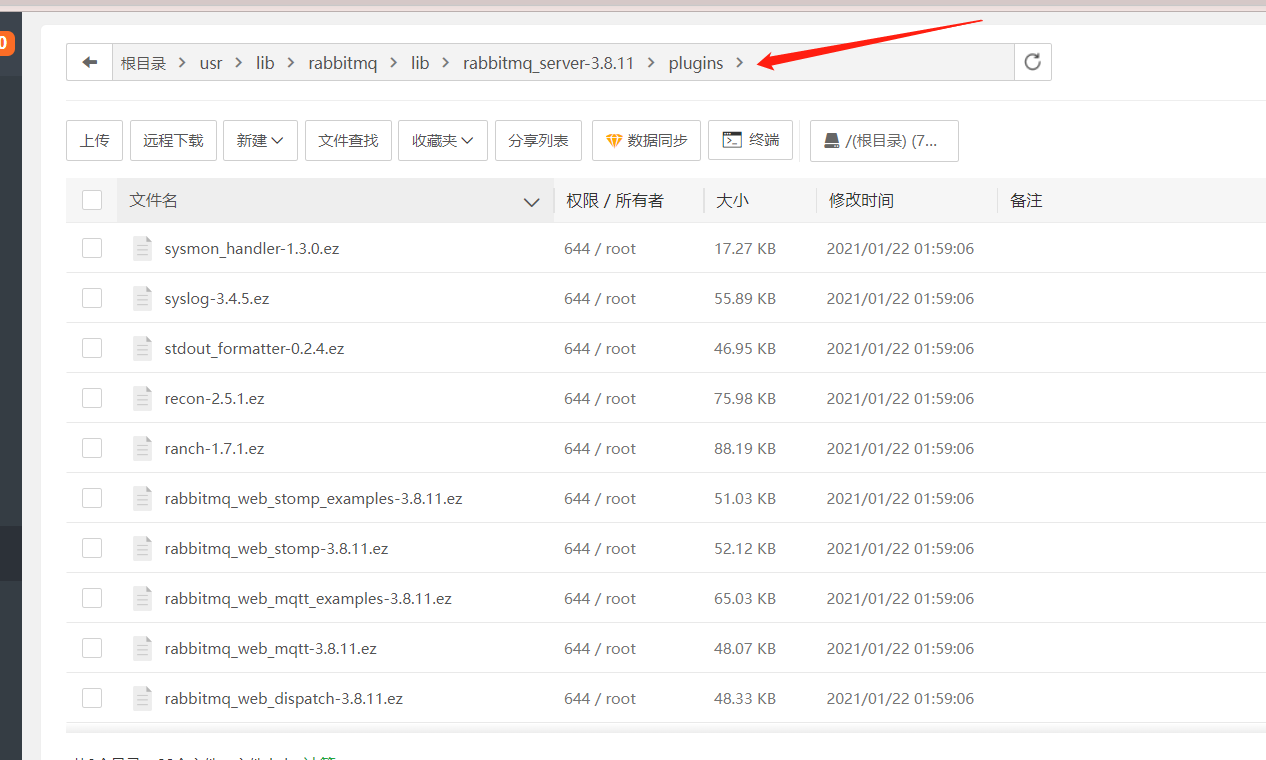Click the stdout_formatter-0.2.4.ez file icon
Image resolution: width=1266 pixels, height=760 pixels.
pos(143,348)
